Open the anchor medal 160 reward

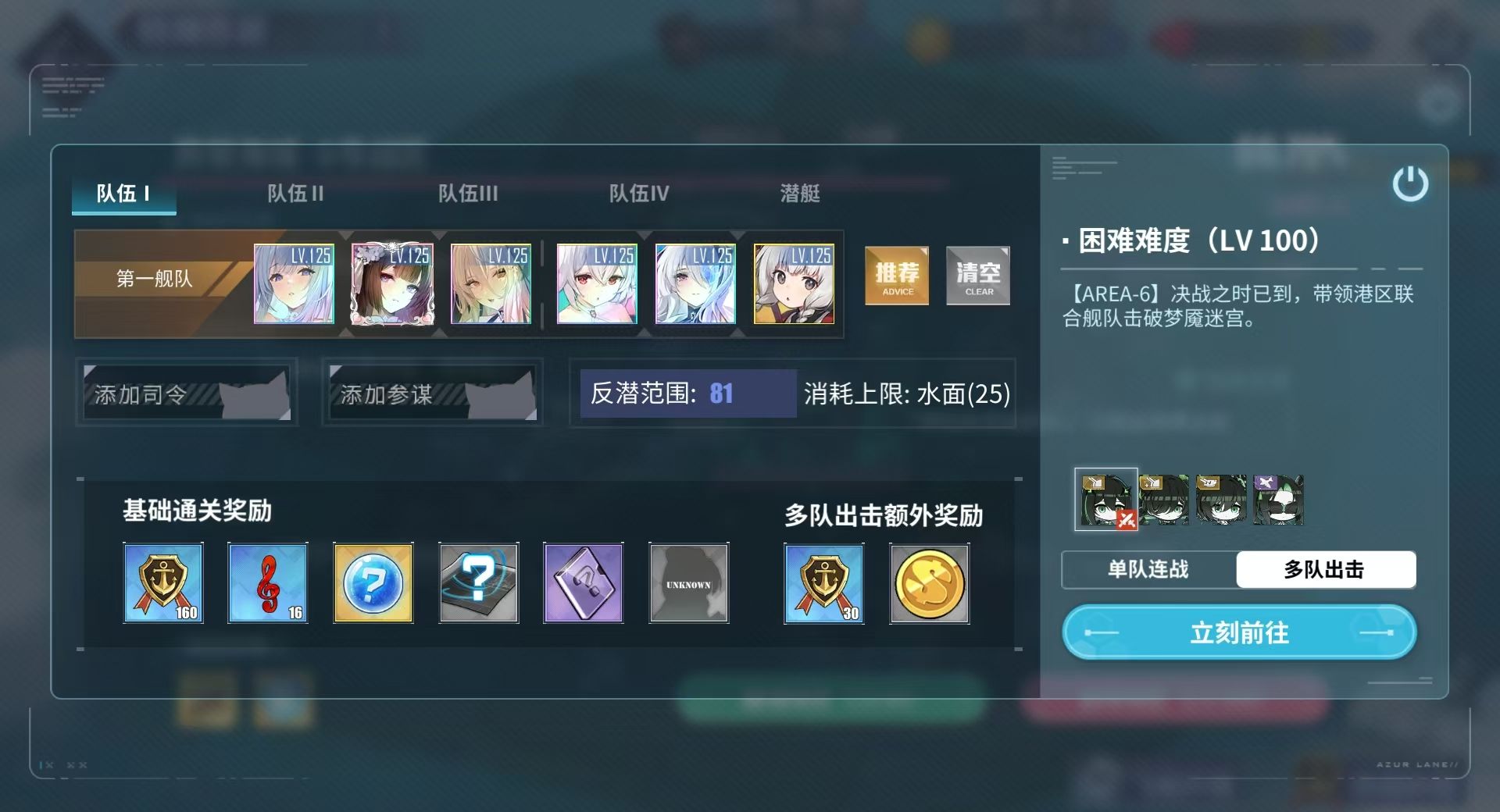point(163,583)
